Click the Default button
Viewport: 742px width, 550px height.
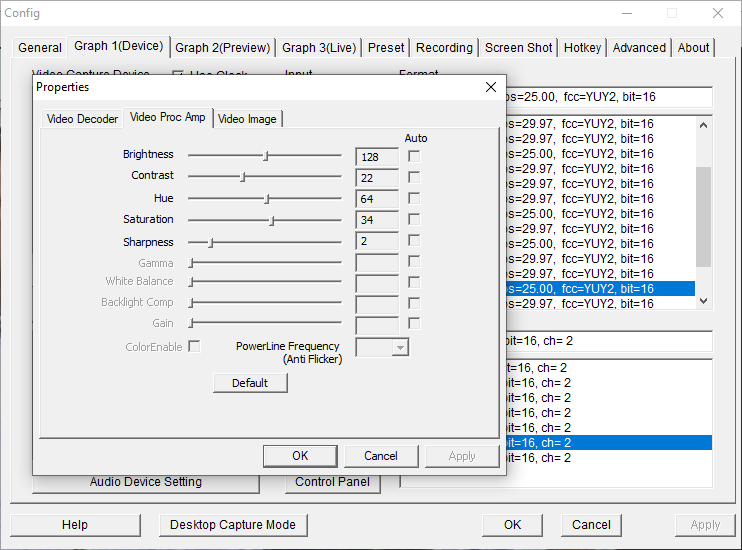coord(250,383)
